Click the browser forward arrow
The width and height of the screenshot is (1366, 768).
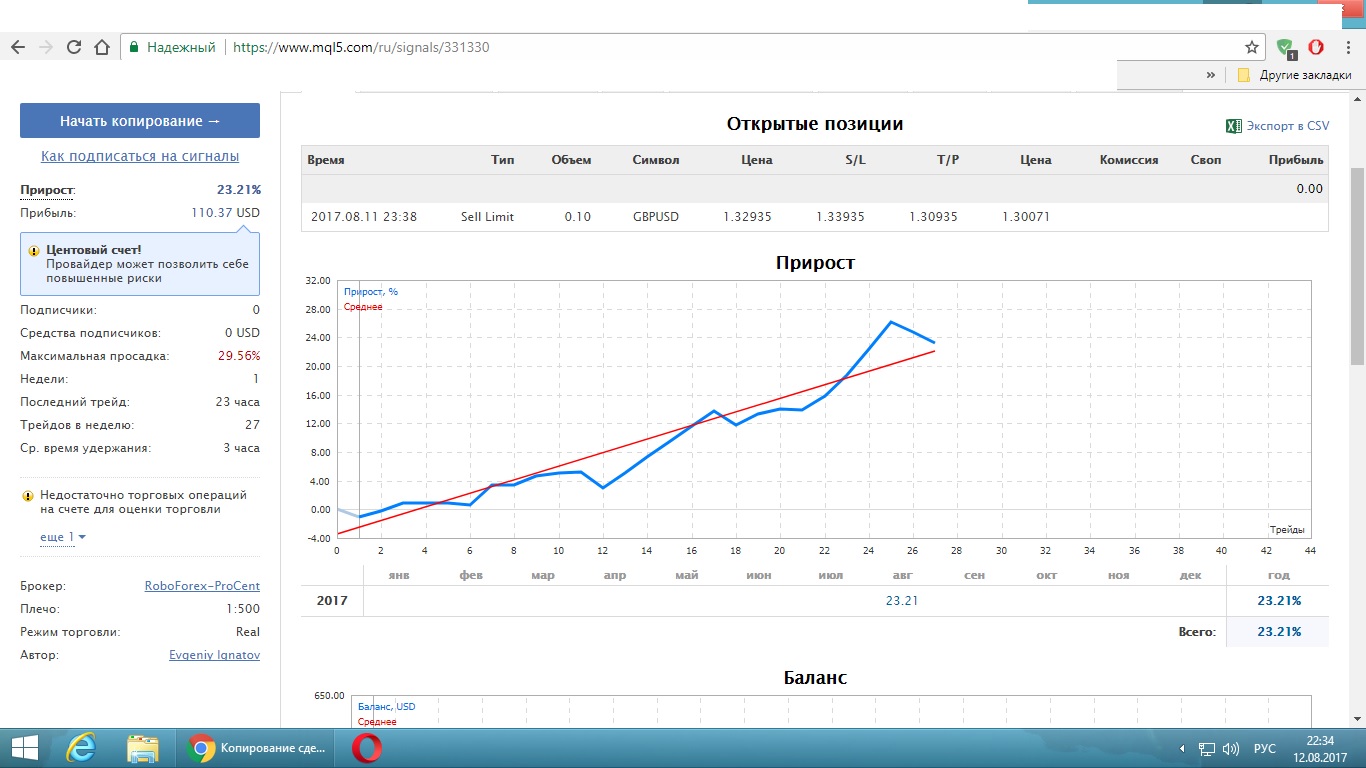(x=46, y=47)
